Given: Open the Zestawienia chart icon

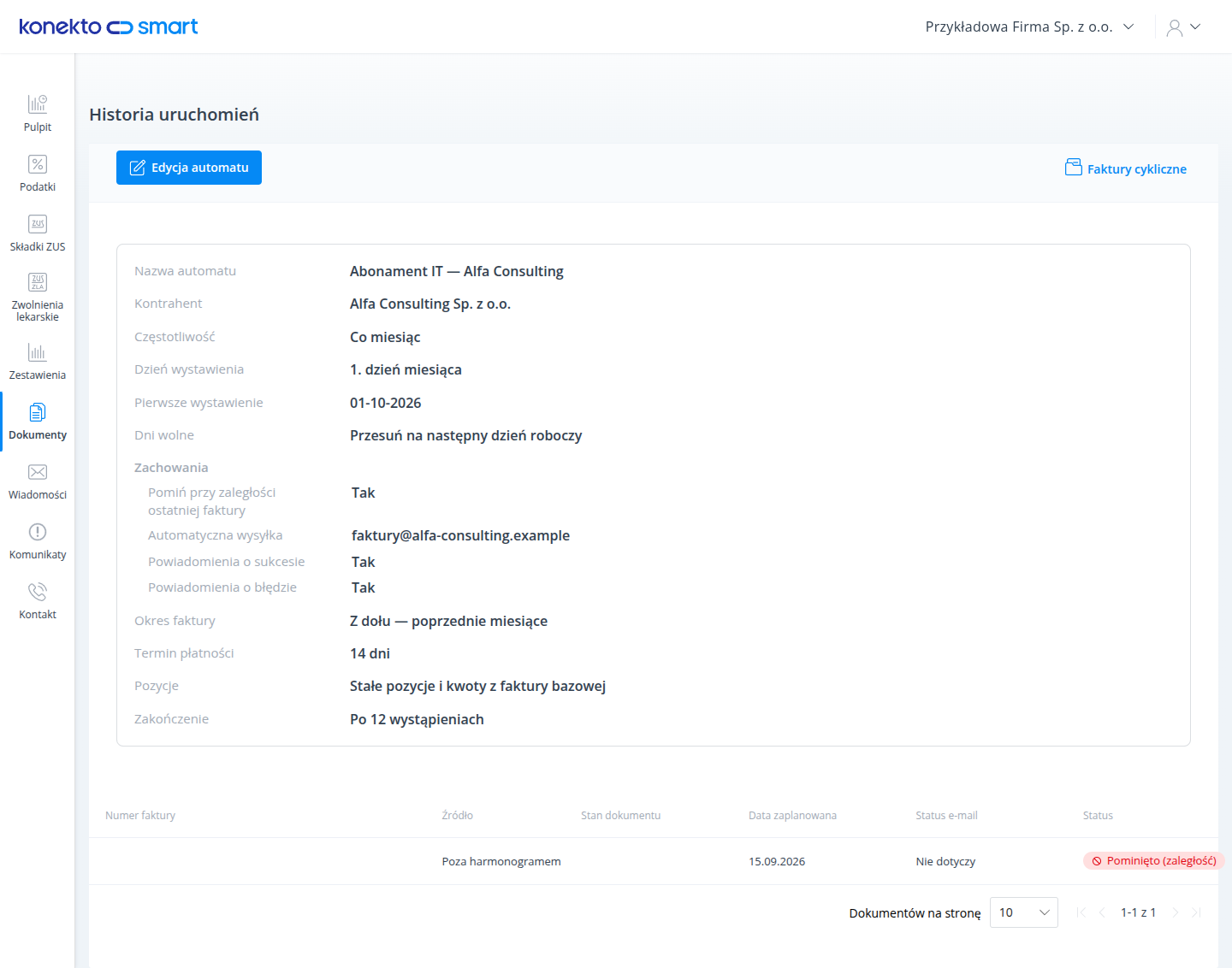Looking at the screenshot, I should pyautogui.click(x=38, y=352).
